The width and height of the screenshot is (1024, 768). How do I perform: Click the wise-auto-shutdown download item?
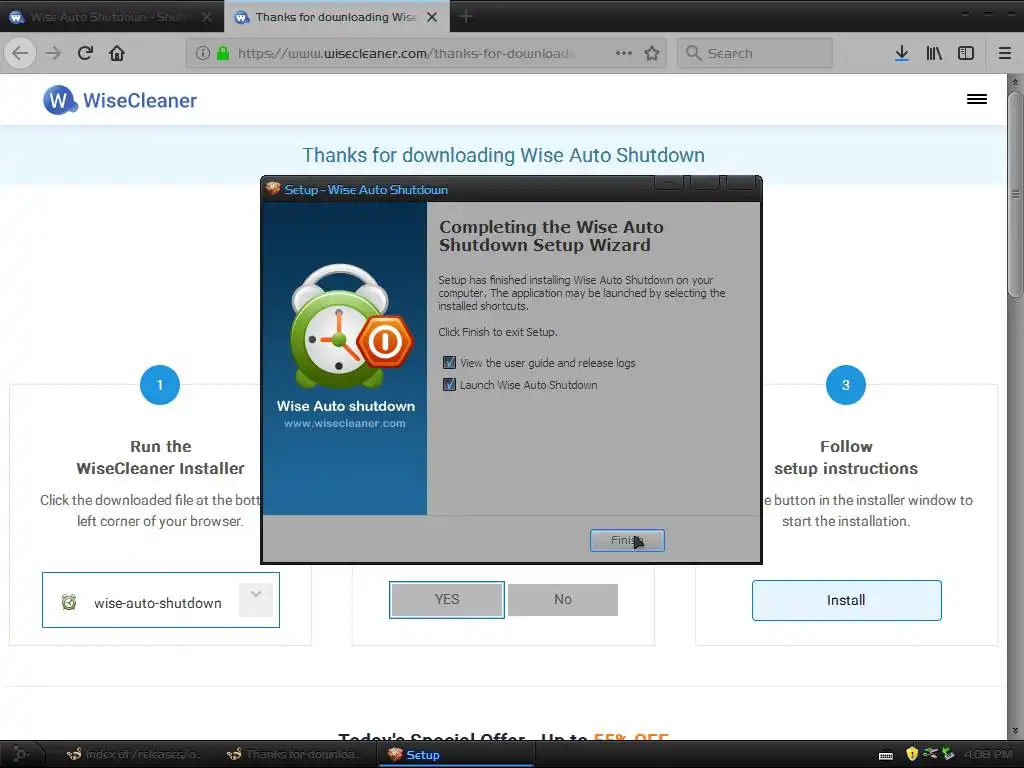click(161, 600)
